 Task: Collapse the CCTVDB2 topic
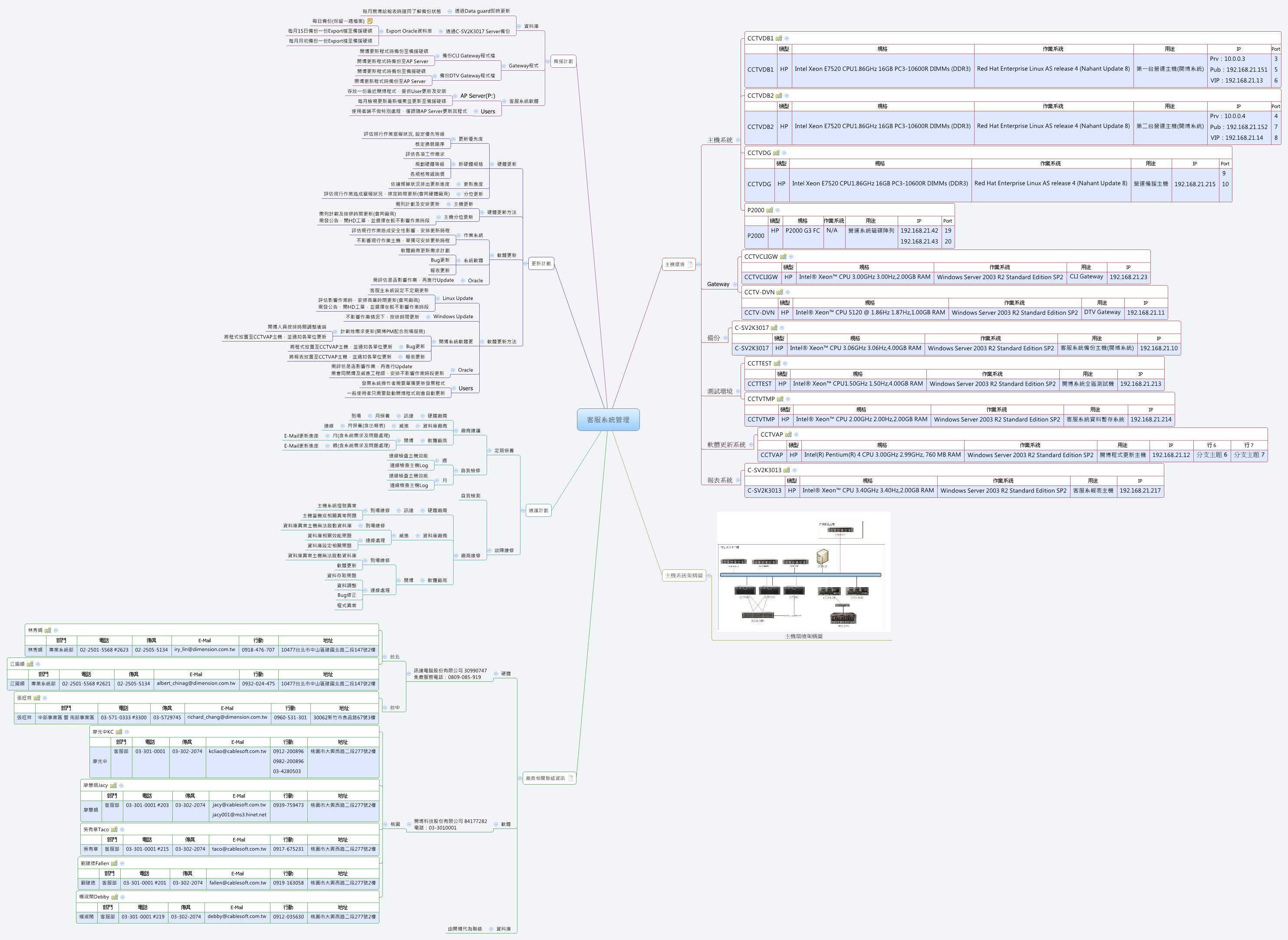click(787, 96)
